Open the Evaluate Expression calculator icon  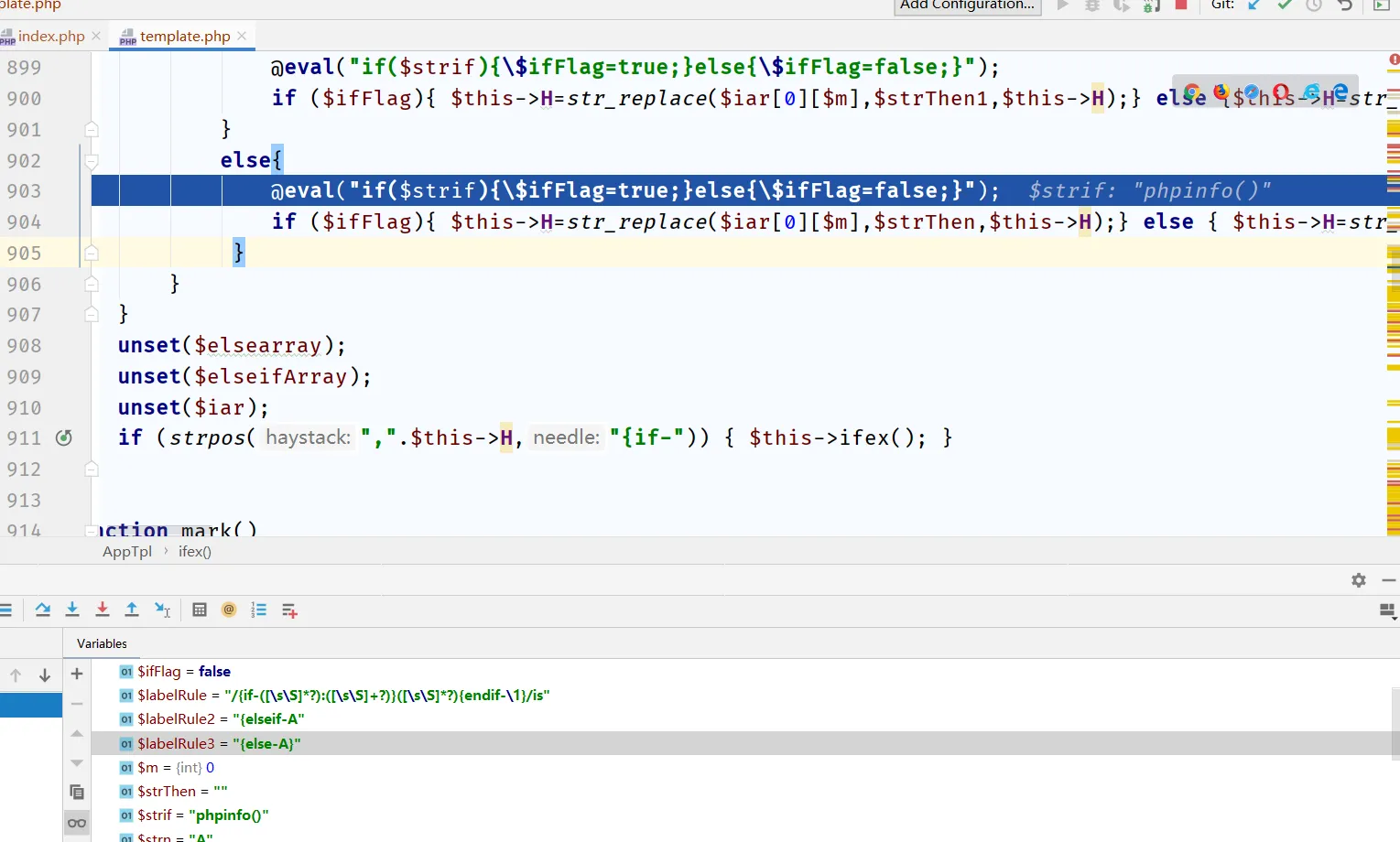[200, 610]
